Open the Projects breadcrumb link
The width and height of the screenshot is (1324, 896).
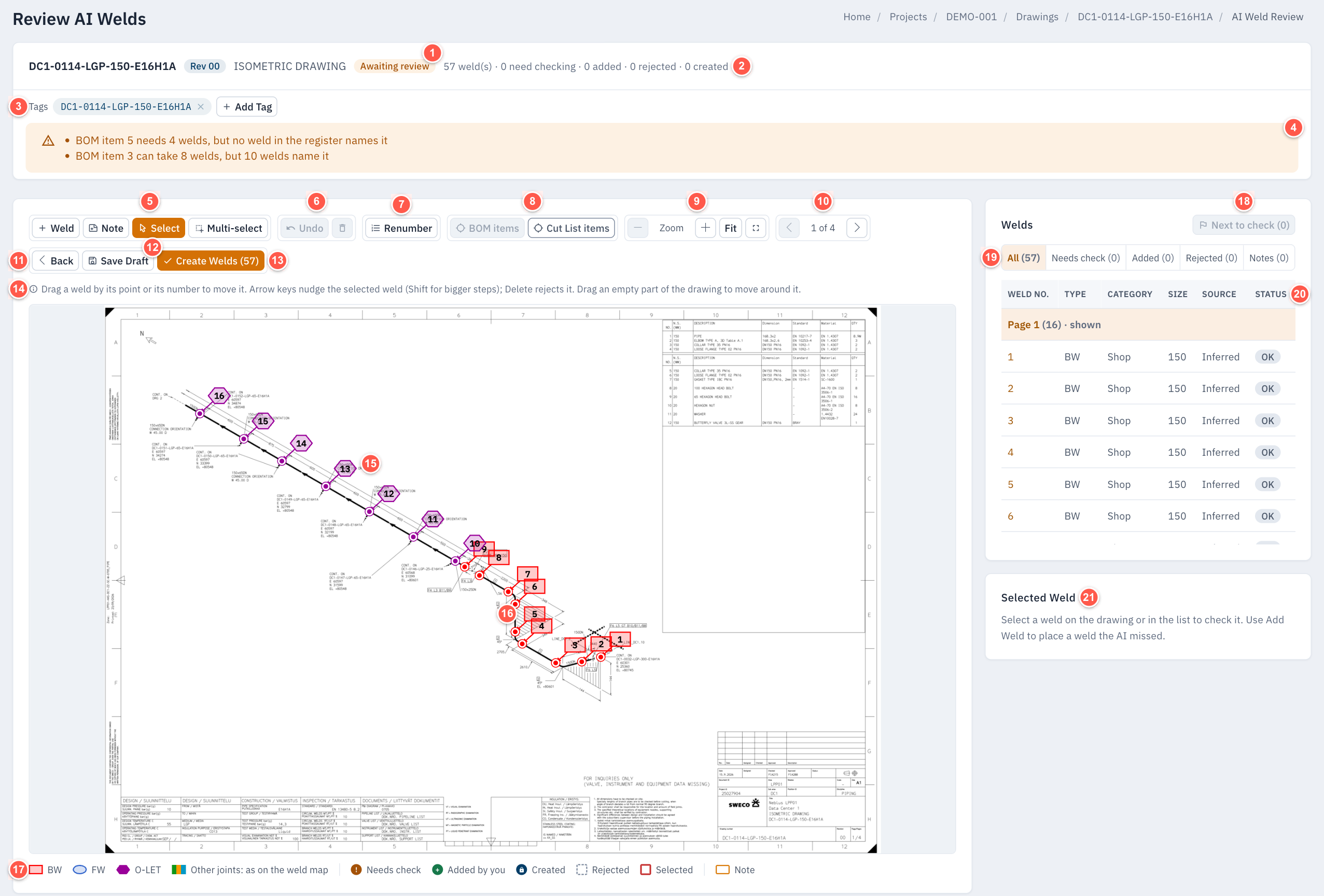coord(908,17)
